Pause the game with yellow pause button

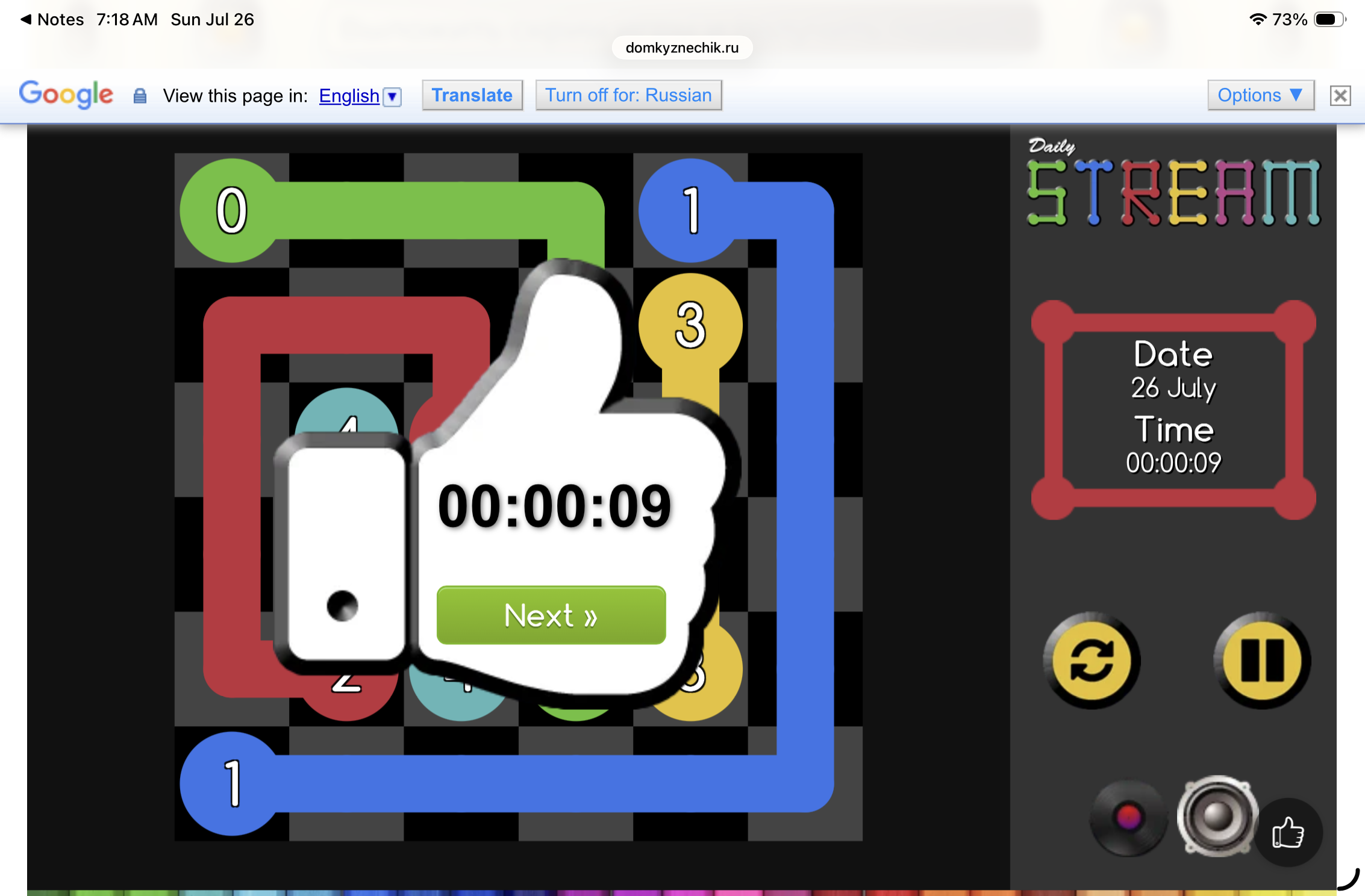(x=1262, y=661)
